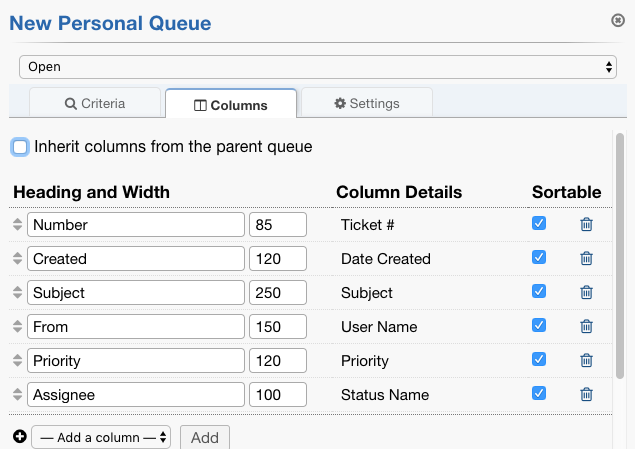The height and width of the screenshot is (449, 635).
Task: Click the width field showing 250
Action: tap(277, 293)
